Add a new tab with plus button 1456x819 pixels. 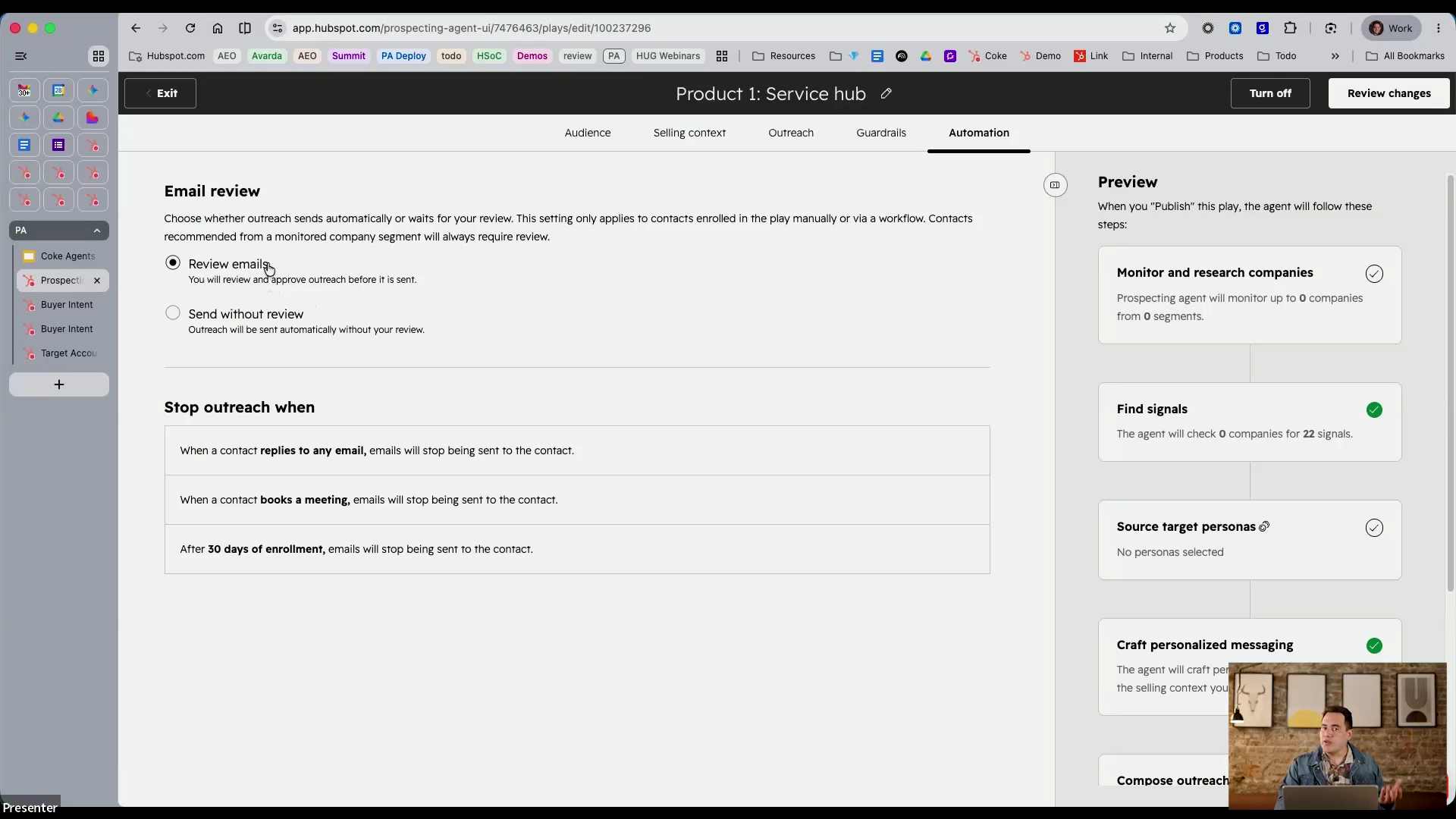59,384
